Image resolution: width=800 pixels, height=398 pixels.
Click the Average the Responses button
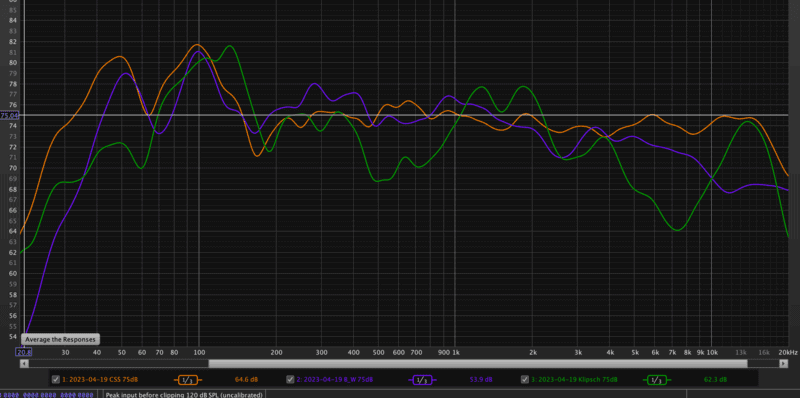click(60, 339)
